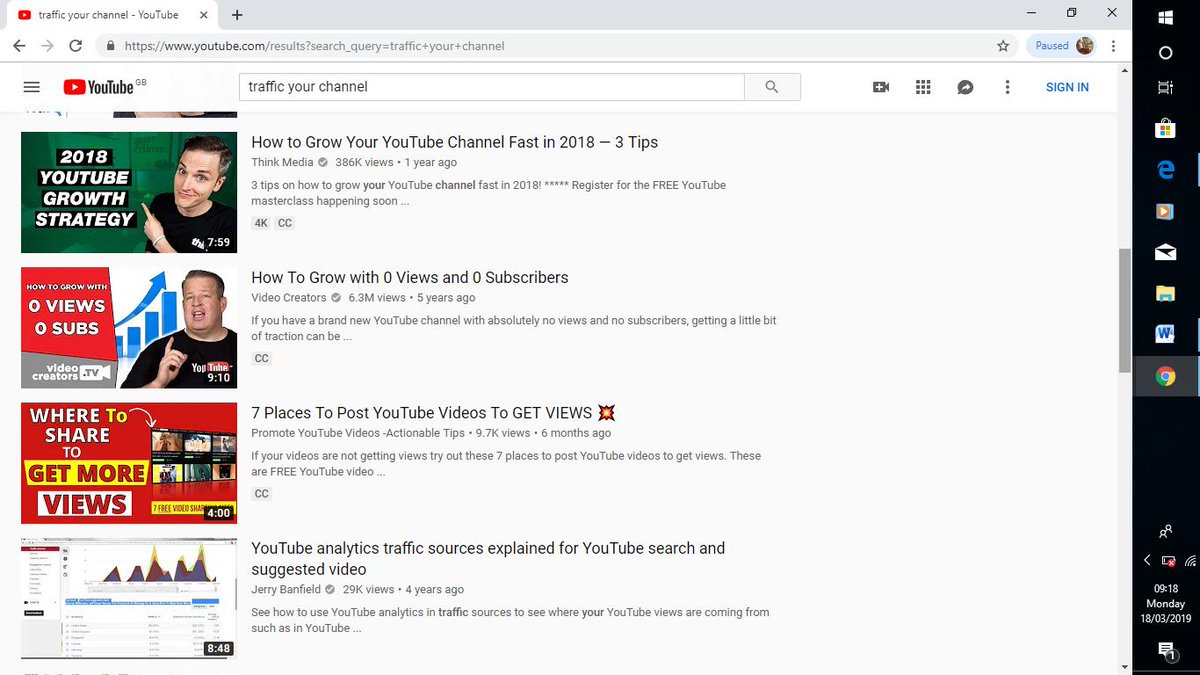This screenshot has height=675, width=1200.
Task: Open Windows Start button
Action: (x=1165, y=16)
